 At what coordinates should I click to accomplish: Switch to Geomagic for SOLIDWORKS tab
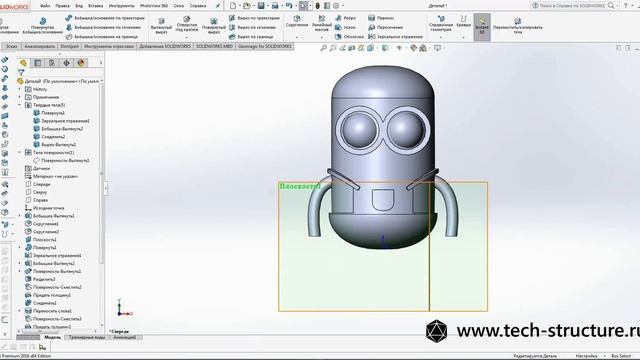265,46
